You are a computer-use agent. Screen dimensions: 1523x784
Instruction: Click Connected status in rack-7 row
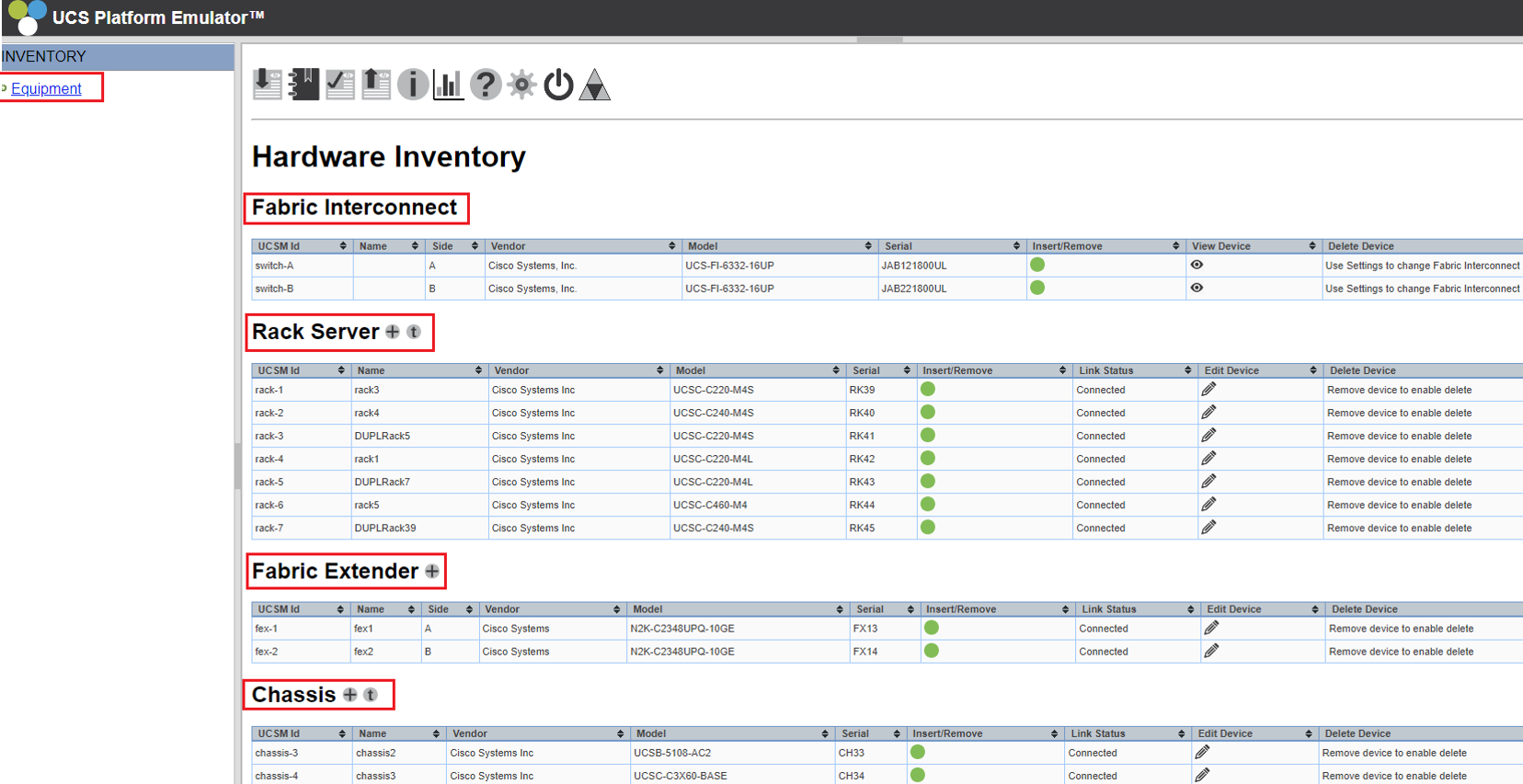[x=1101, y=528]
